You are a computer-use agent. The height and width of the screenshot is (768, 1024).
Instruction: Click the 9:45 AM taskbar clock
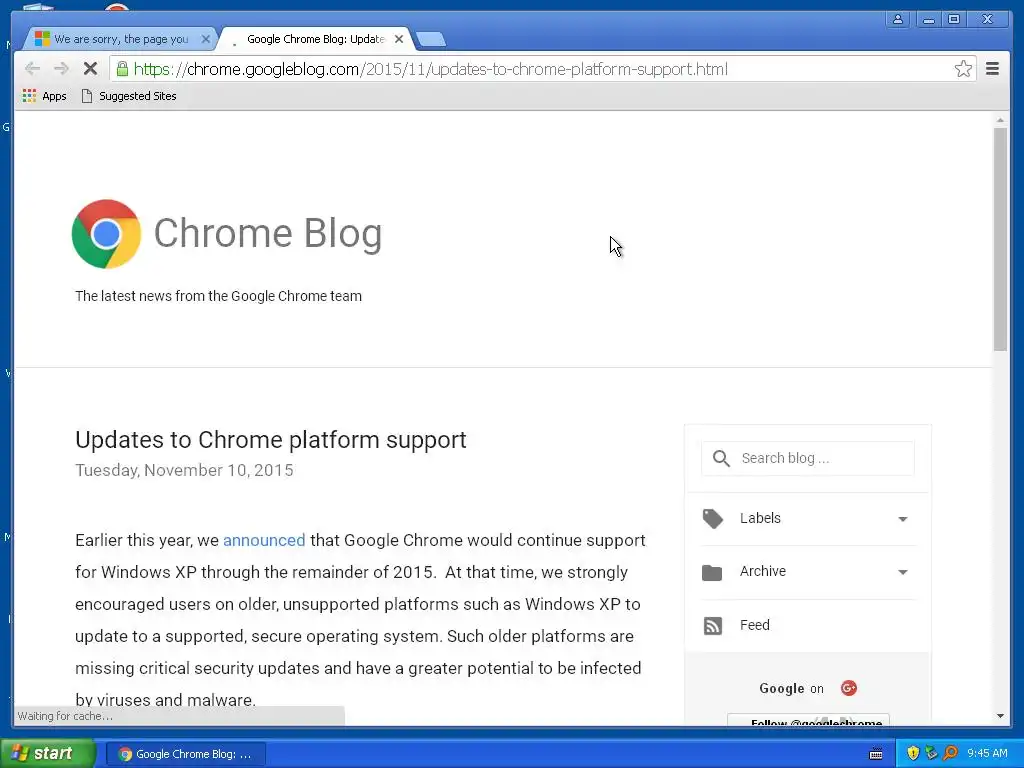click(987, 753)
